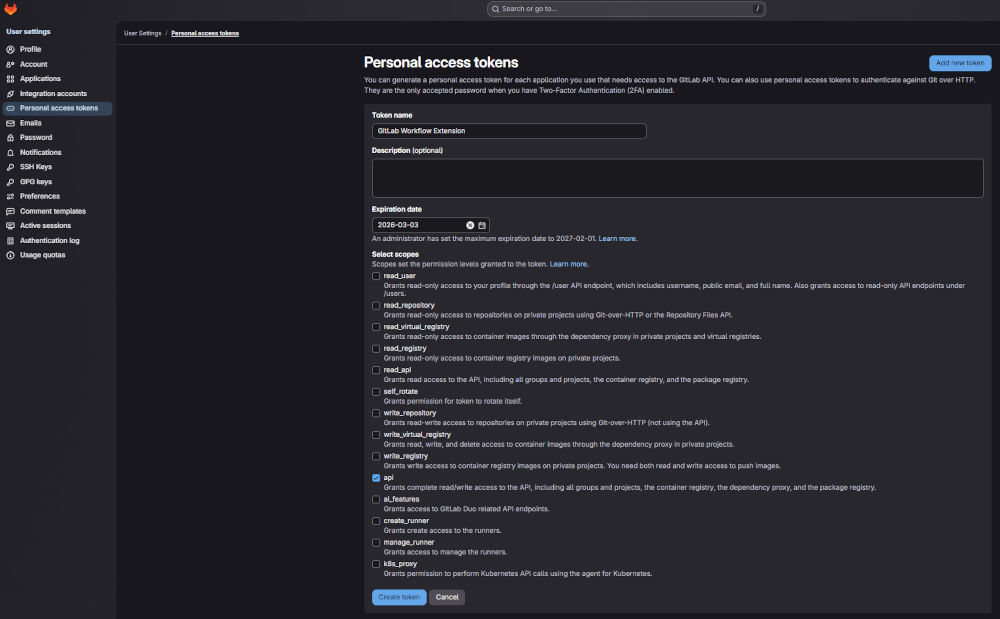Go to User Settings breadcrumb

[142, 33]
